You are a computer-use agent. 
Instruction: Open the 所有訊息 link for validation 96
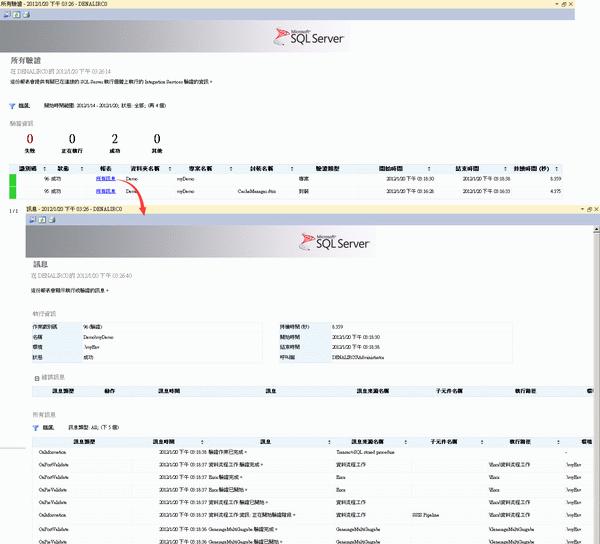106,179
